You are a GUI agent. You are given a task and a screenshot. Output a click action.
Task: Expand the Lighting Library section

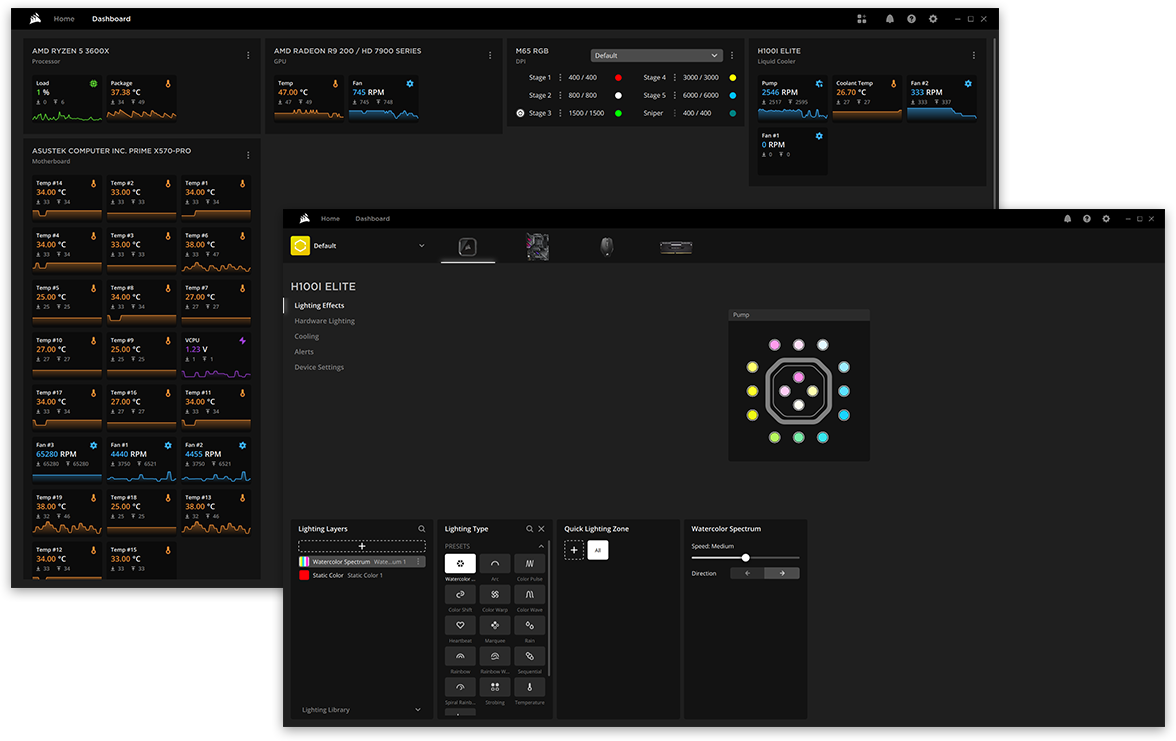click(x=362, y=710)
